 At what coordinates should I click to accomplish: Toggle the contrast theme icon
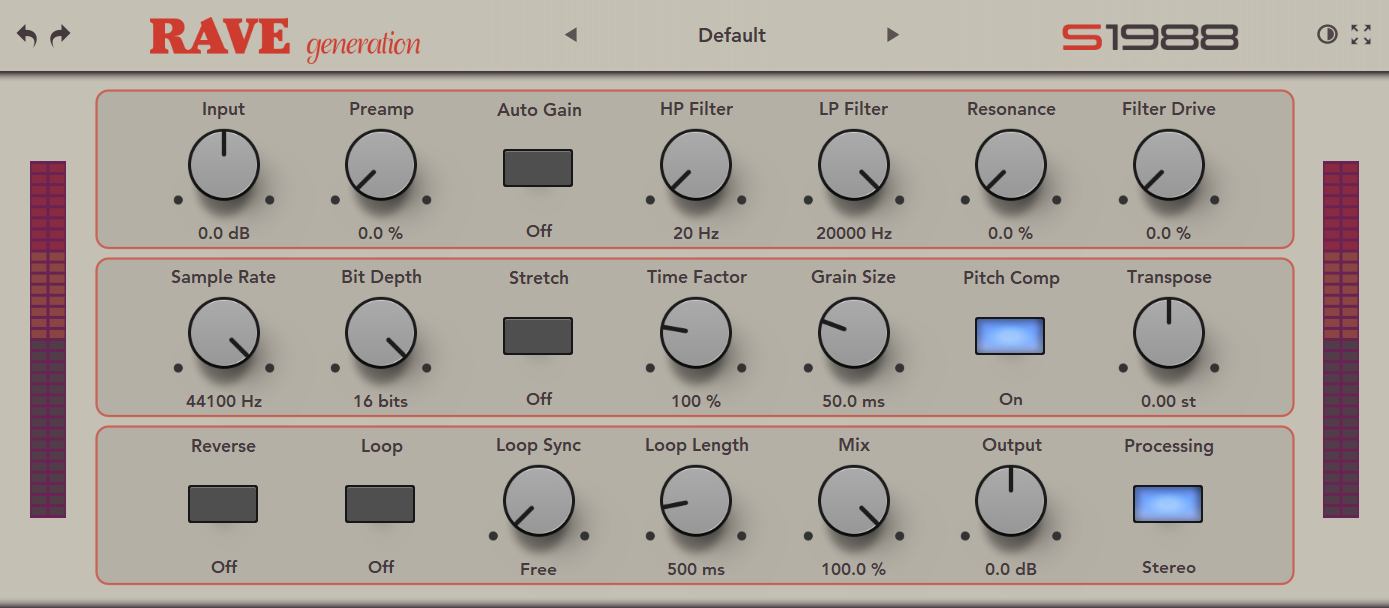[1327, 35]
